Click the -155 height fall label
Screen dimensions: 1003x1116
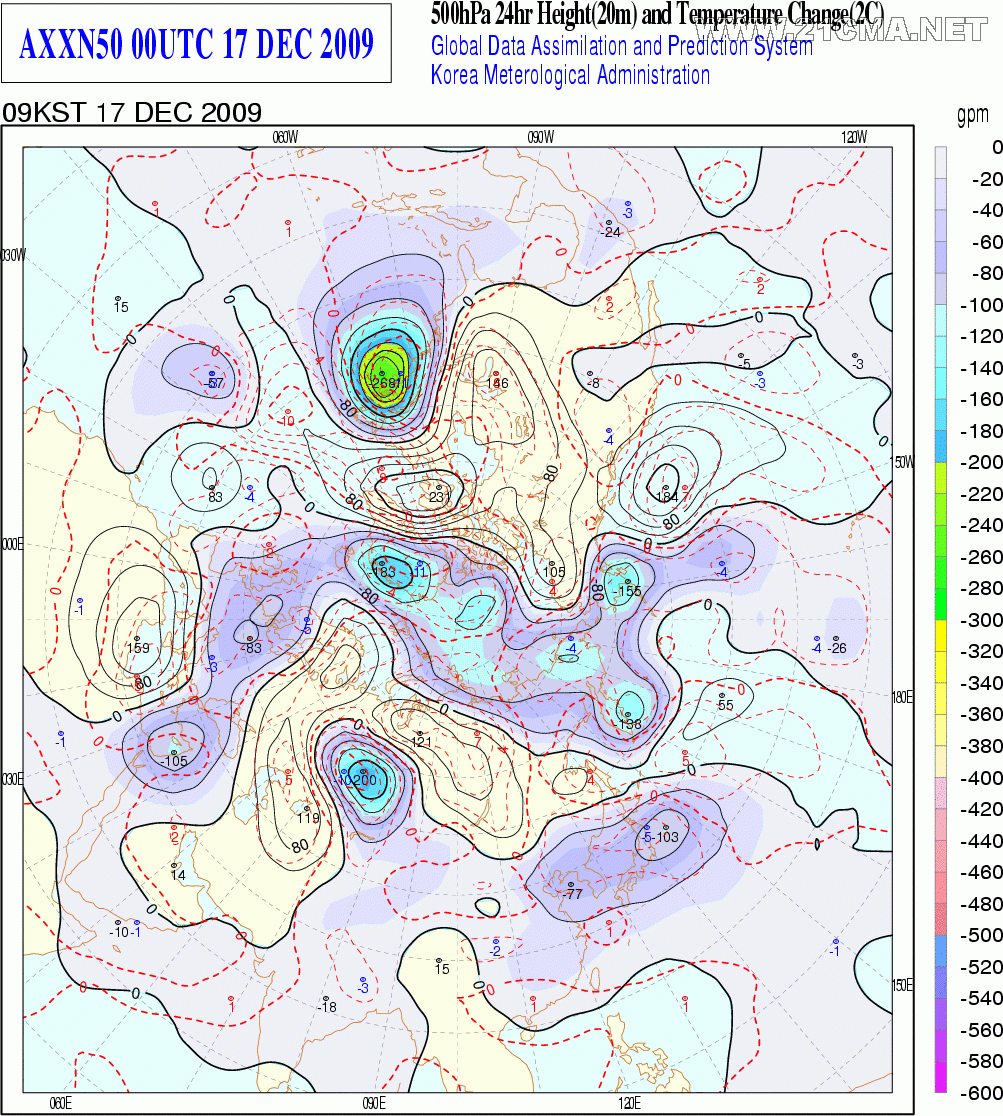coord(626,592)
